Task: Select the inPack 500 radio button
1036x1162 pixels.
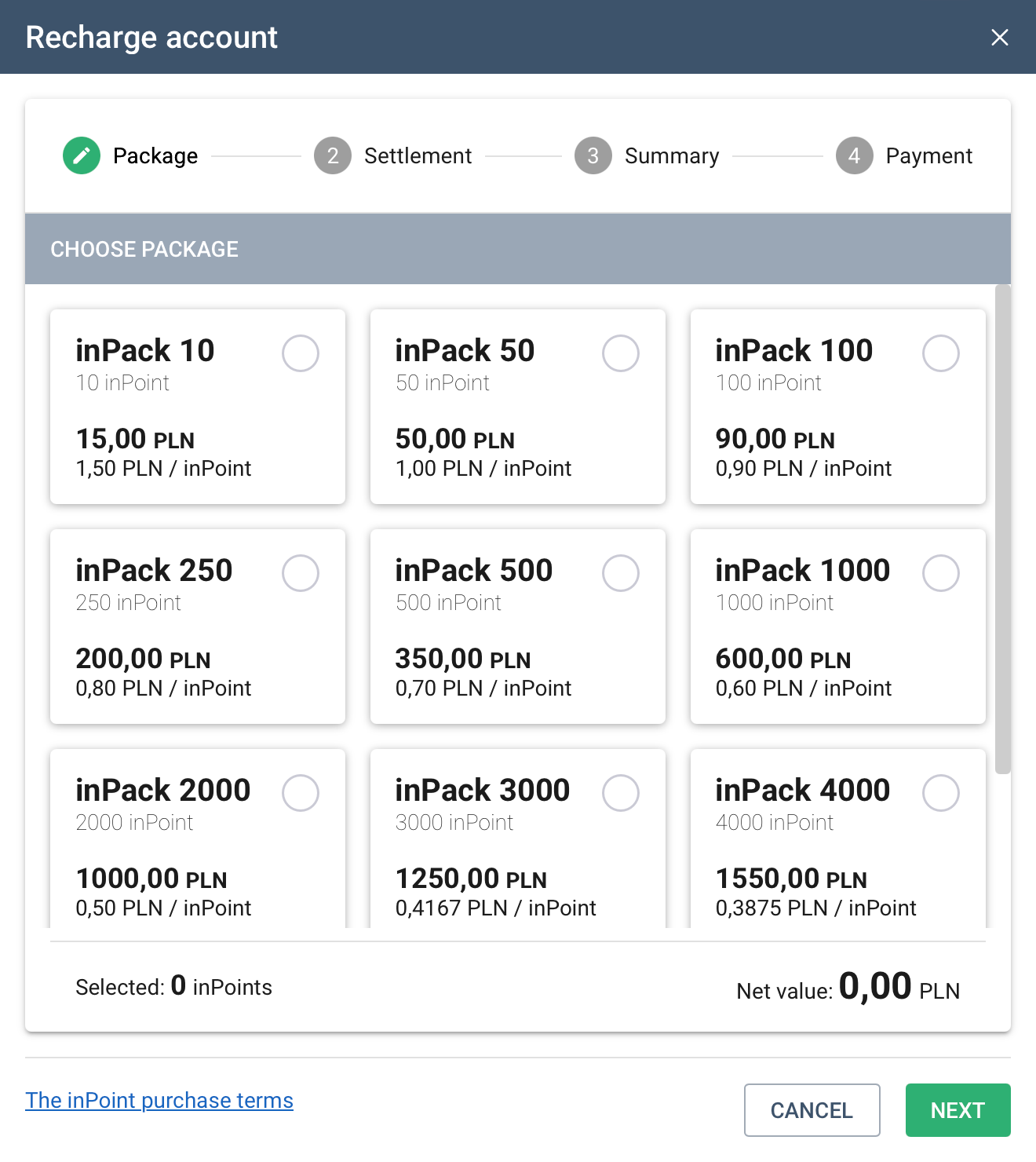Action: click(621, 573)
